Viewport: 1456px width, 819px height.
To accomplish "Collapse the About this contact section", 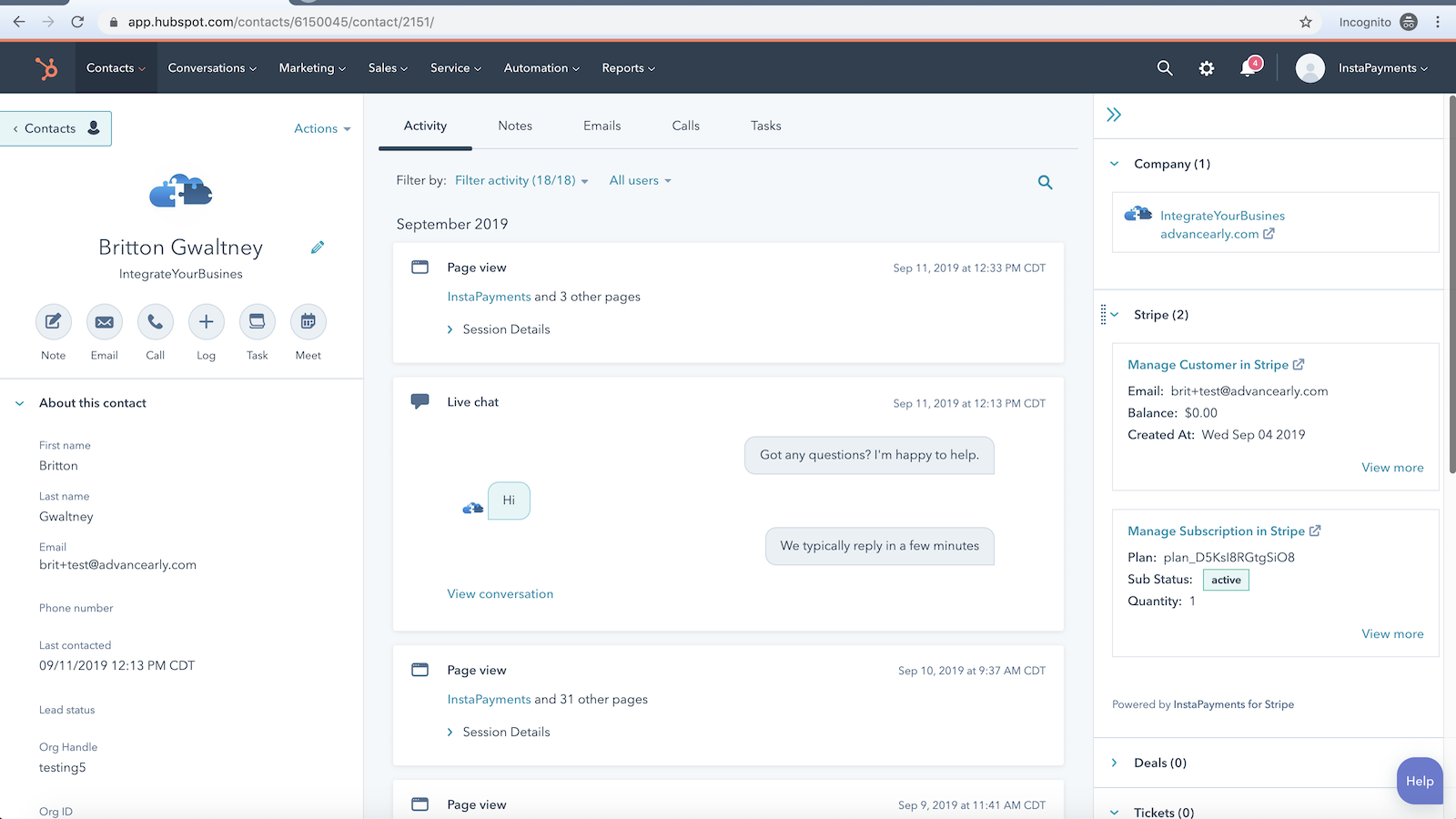I will click(x=20, y=403).
